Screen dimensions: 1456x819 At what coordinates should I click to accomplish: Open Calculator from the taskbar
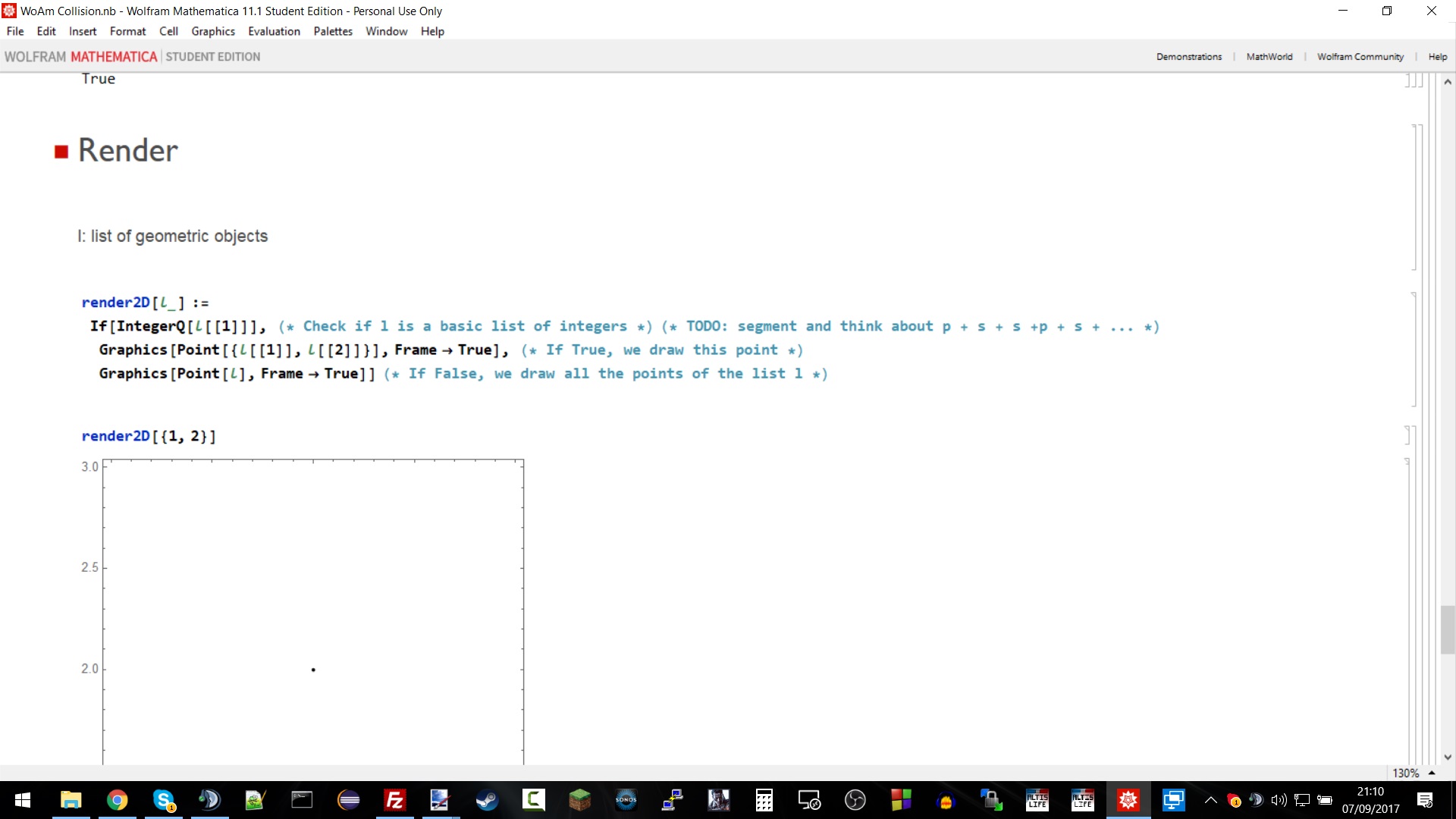coord(764,800)
